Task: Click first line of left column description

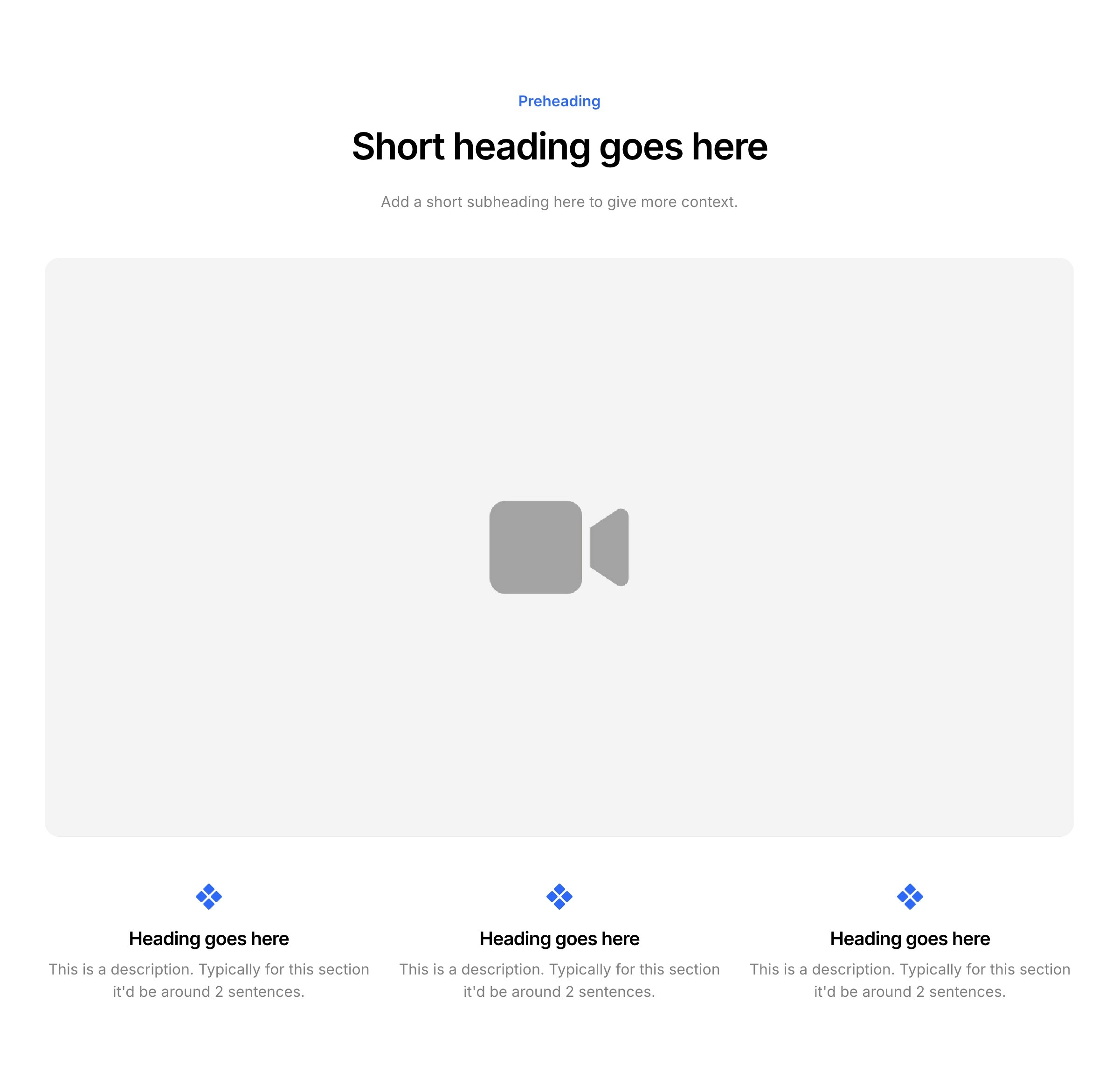Action: 209,969
